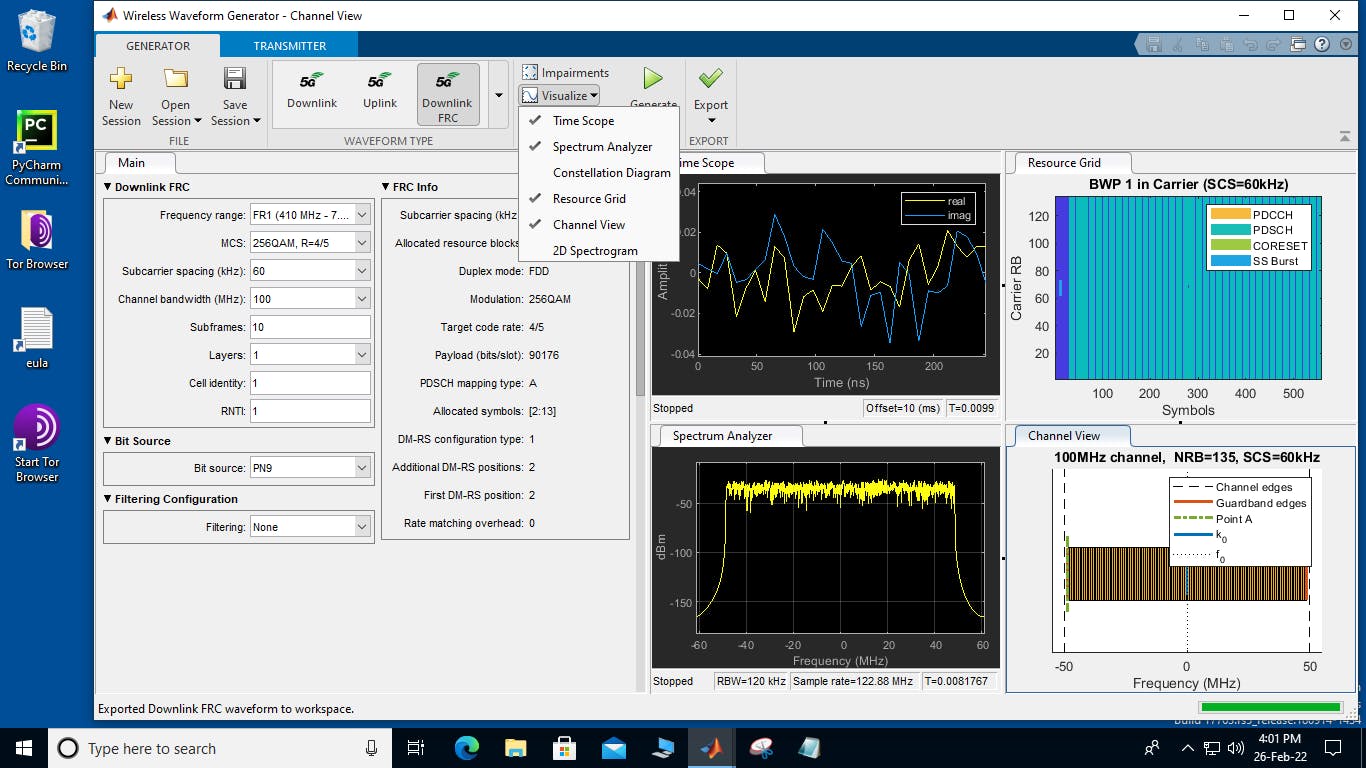The image size is (1366, 768).
Task: Open the Recycle Bin desktop icon
Action: [37, 40]
